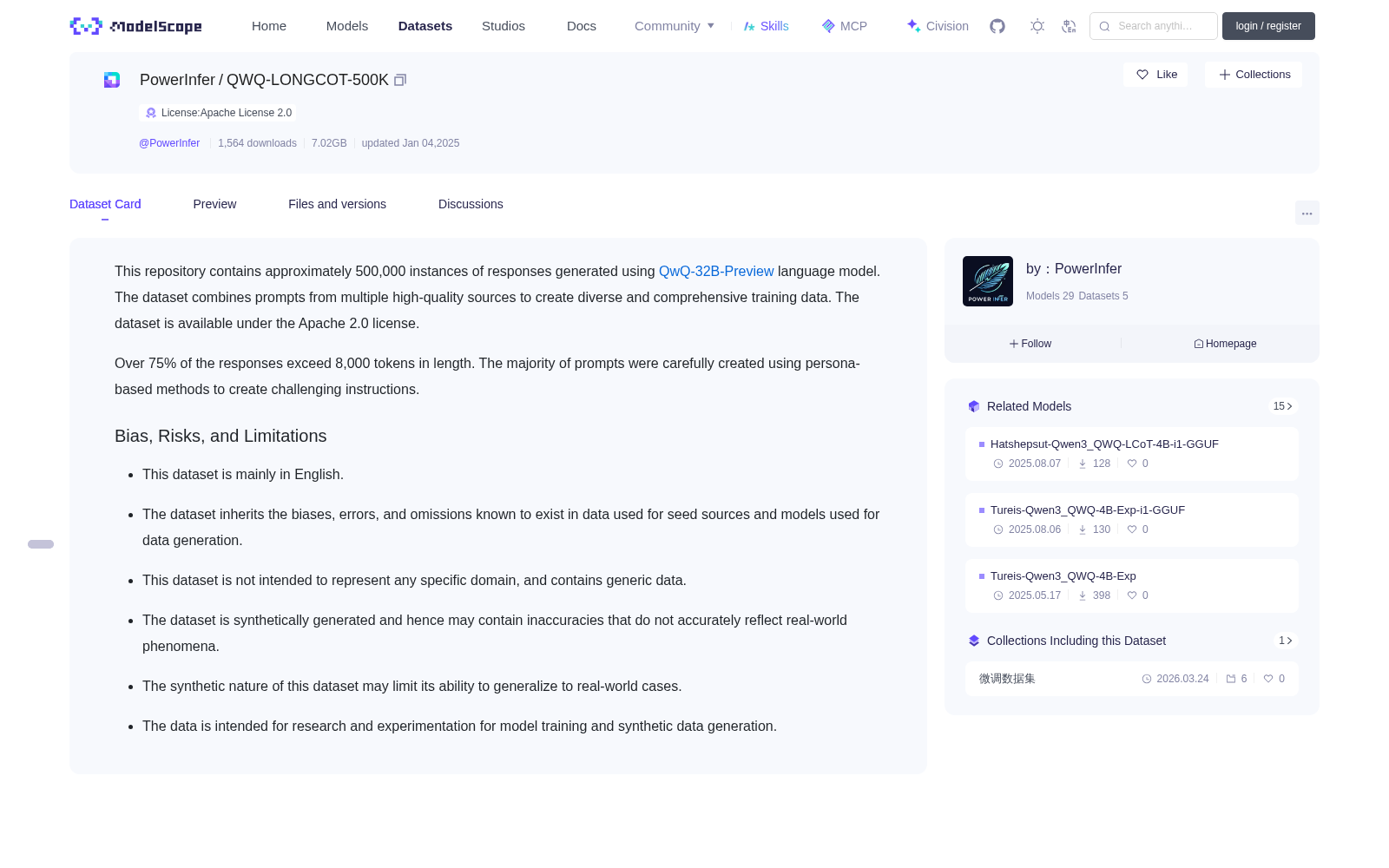Click the License: Apache License 2.0 tag

tap(218, 113)
